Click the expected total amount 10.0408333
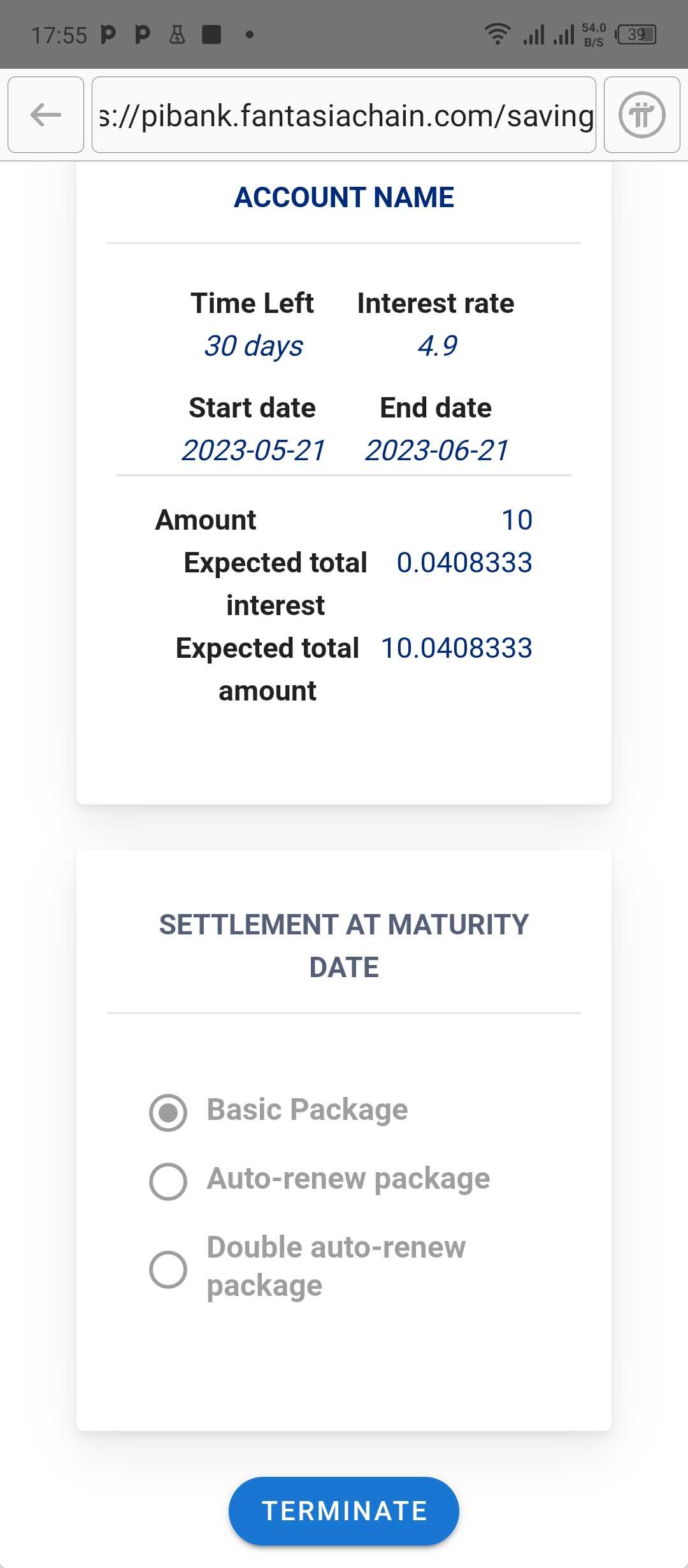688x1568 pixels. [x=456, y=648]
